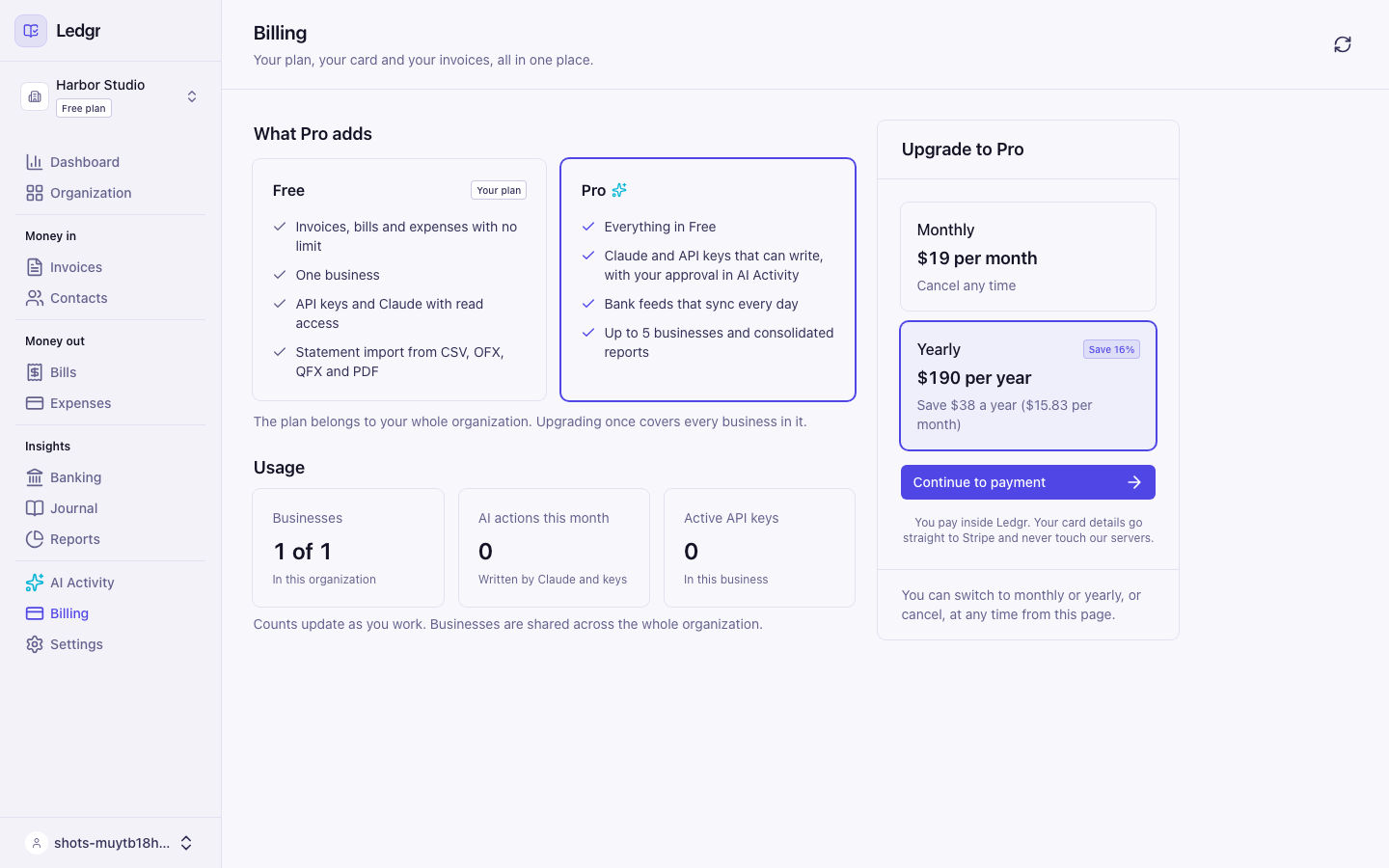Click 'API keys and Claude with read access'

click(x=390, y=313)
